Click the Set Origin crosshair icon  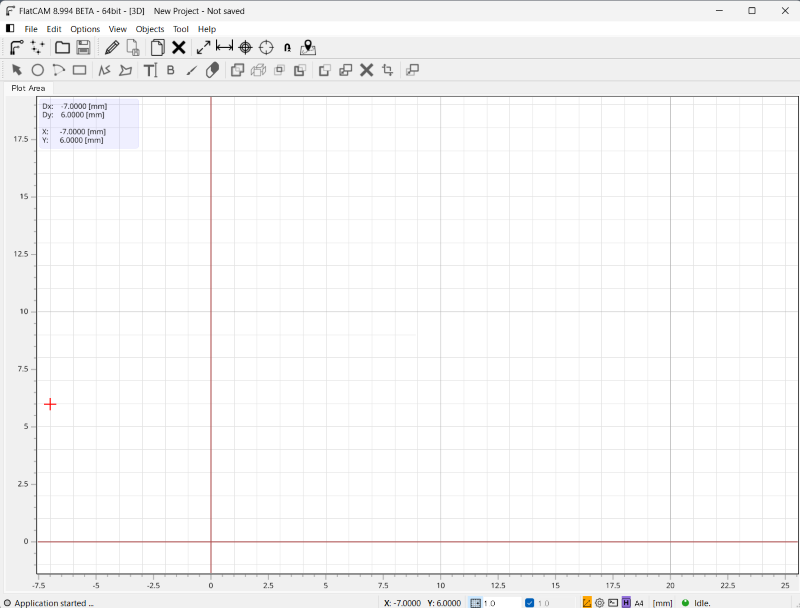(245, 47)
